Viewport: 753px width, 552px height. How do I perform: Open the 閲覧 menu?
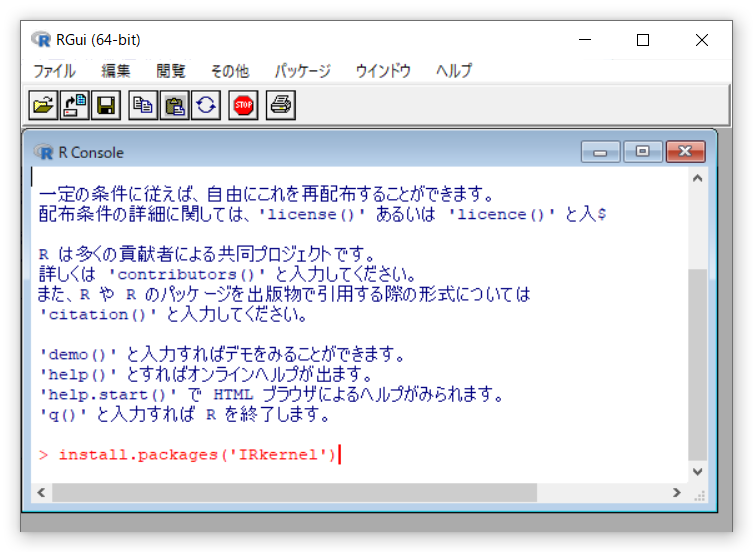click(170, 71)
